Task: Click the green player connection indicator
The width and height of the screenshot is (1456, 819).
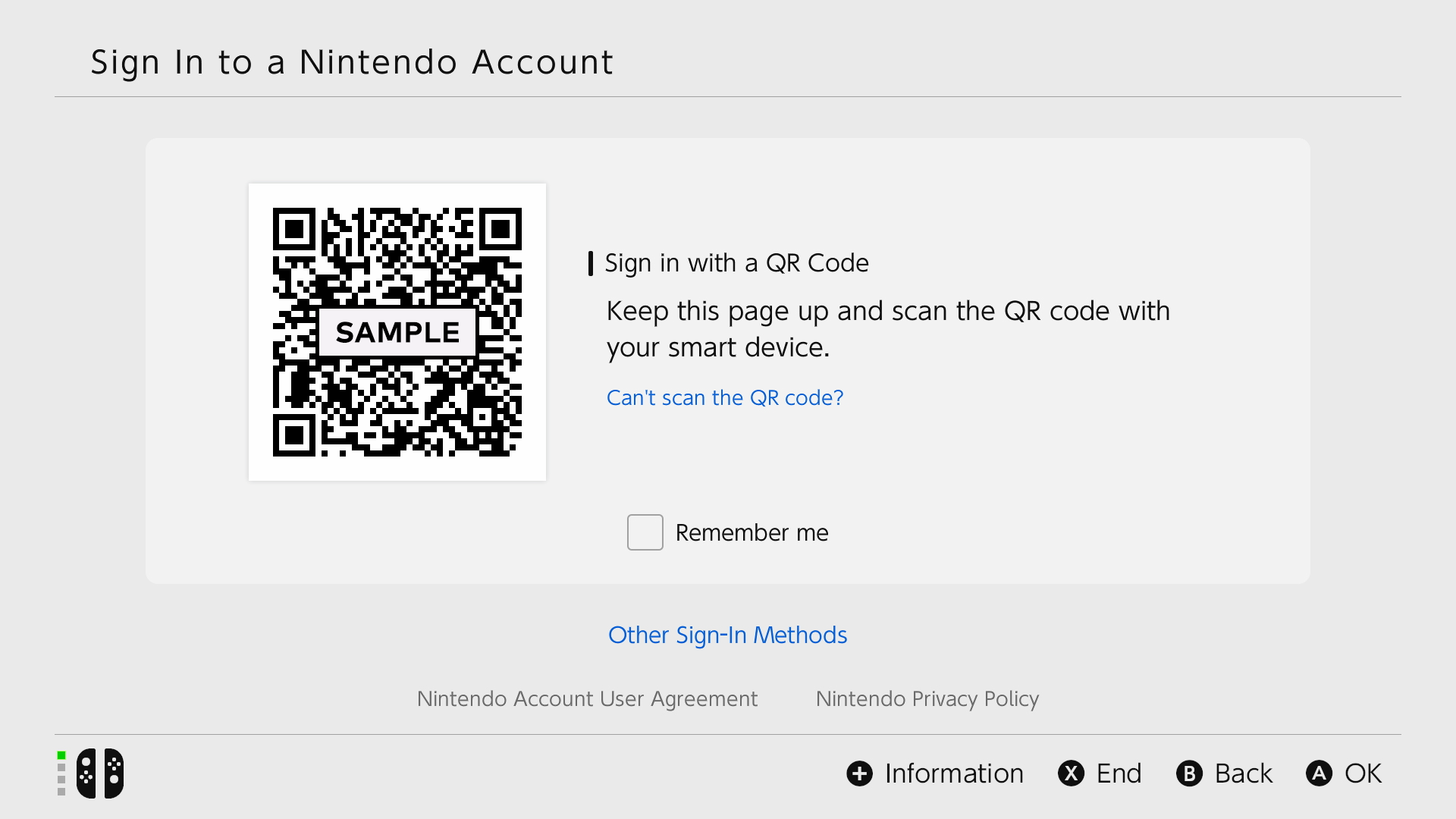Action: click(x=60, y=755)
